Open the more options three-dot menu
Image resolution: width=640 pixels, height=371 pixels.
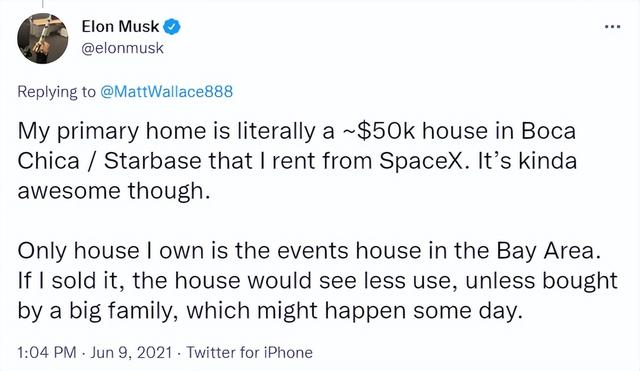tap(613, 27)
